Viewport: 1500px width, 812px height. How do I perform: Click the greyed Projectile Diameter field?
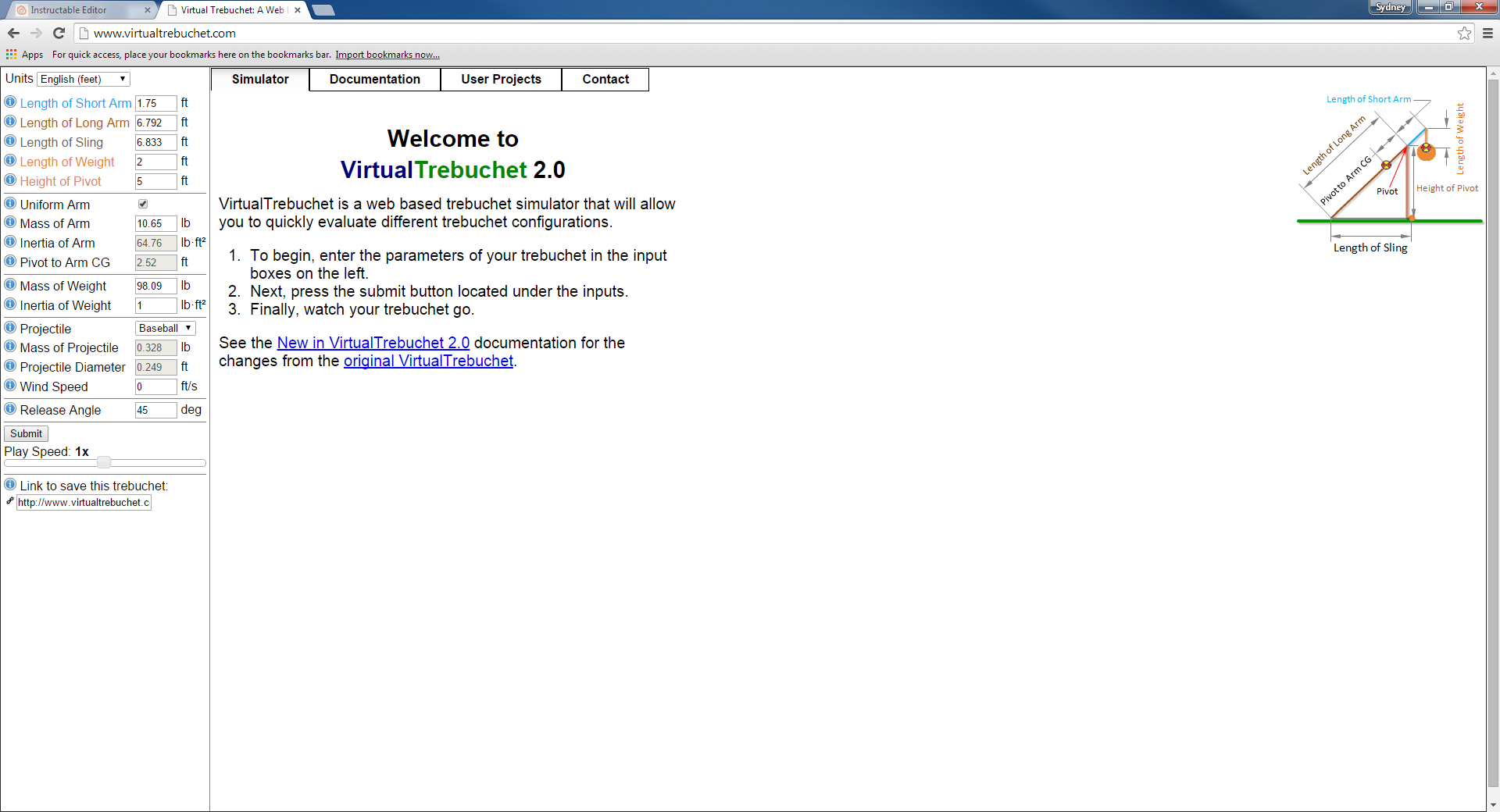(x=155, y=367)
